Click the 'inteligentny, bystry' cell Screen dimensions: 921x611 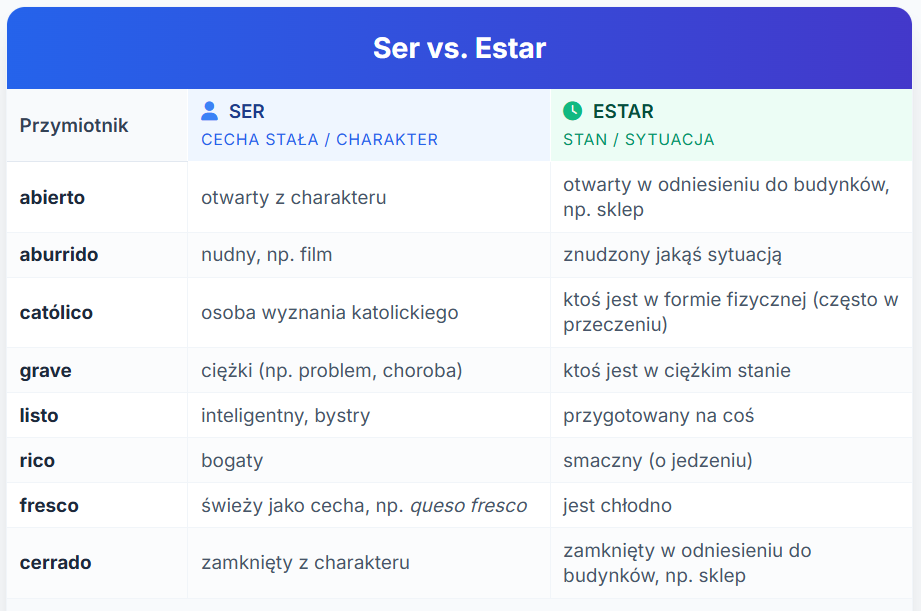pyautogui.click(x=369, y=415)
